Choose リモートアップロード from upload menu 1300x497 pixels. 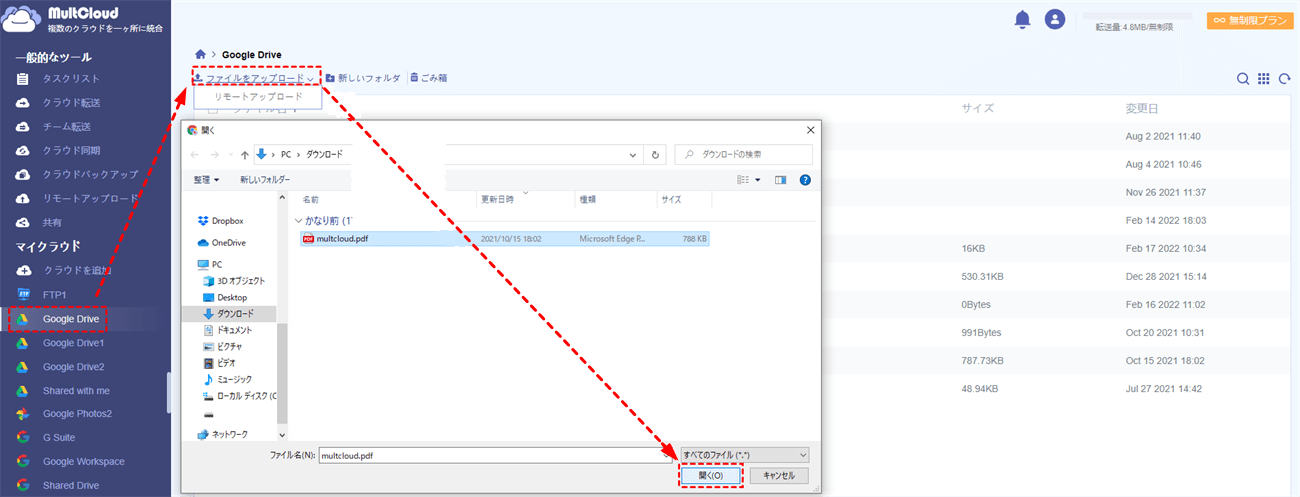pos(258,97)
